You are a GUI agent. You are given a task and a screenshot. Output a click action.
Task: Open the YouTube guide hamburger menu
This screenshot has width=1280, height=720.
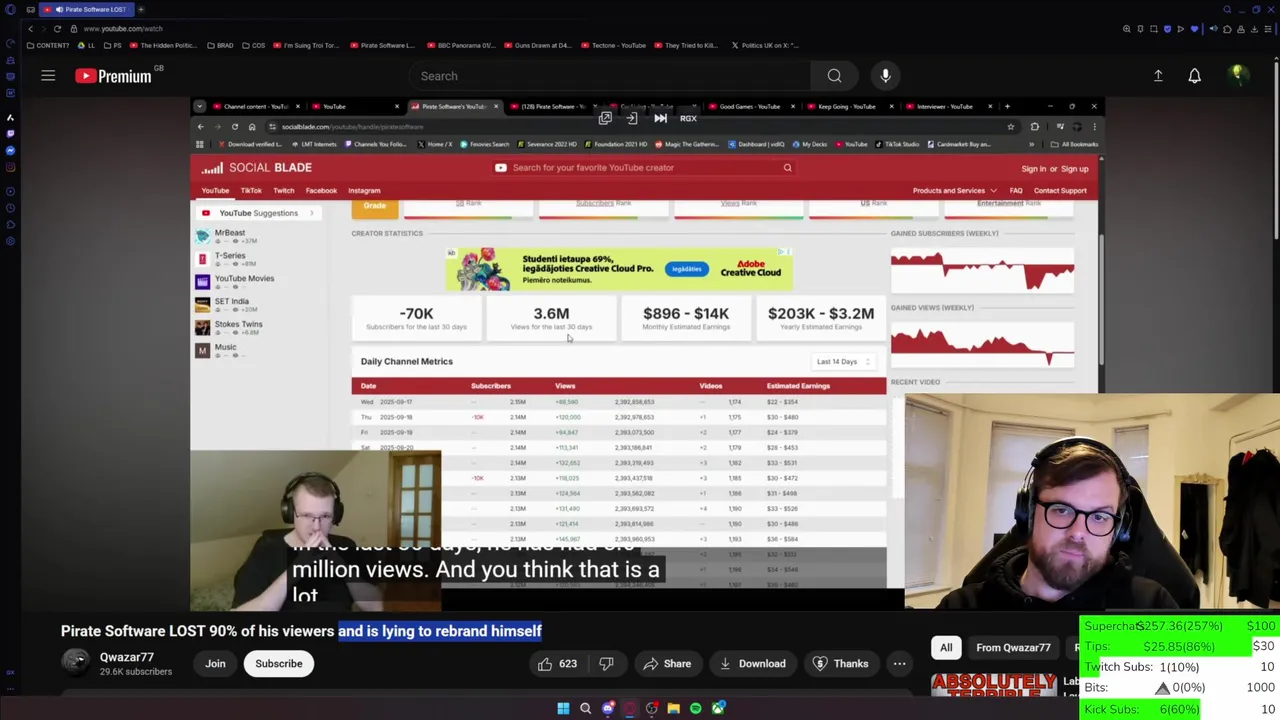coord(48,76)
